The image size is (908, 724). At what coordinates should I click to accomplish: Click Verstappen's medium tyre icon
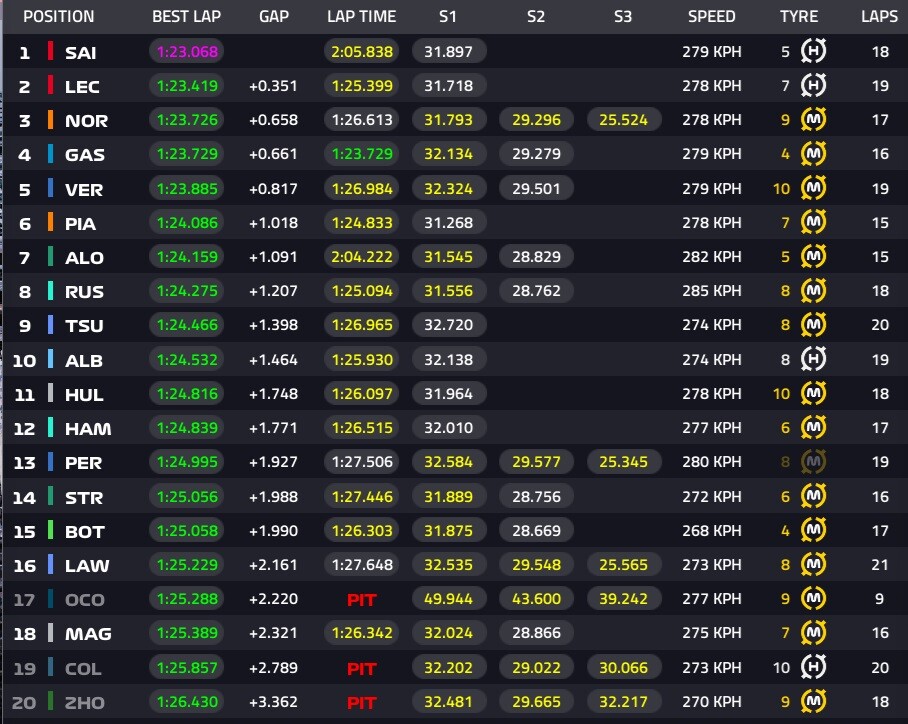[x=814, y=189]
